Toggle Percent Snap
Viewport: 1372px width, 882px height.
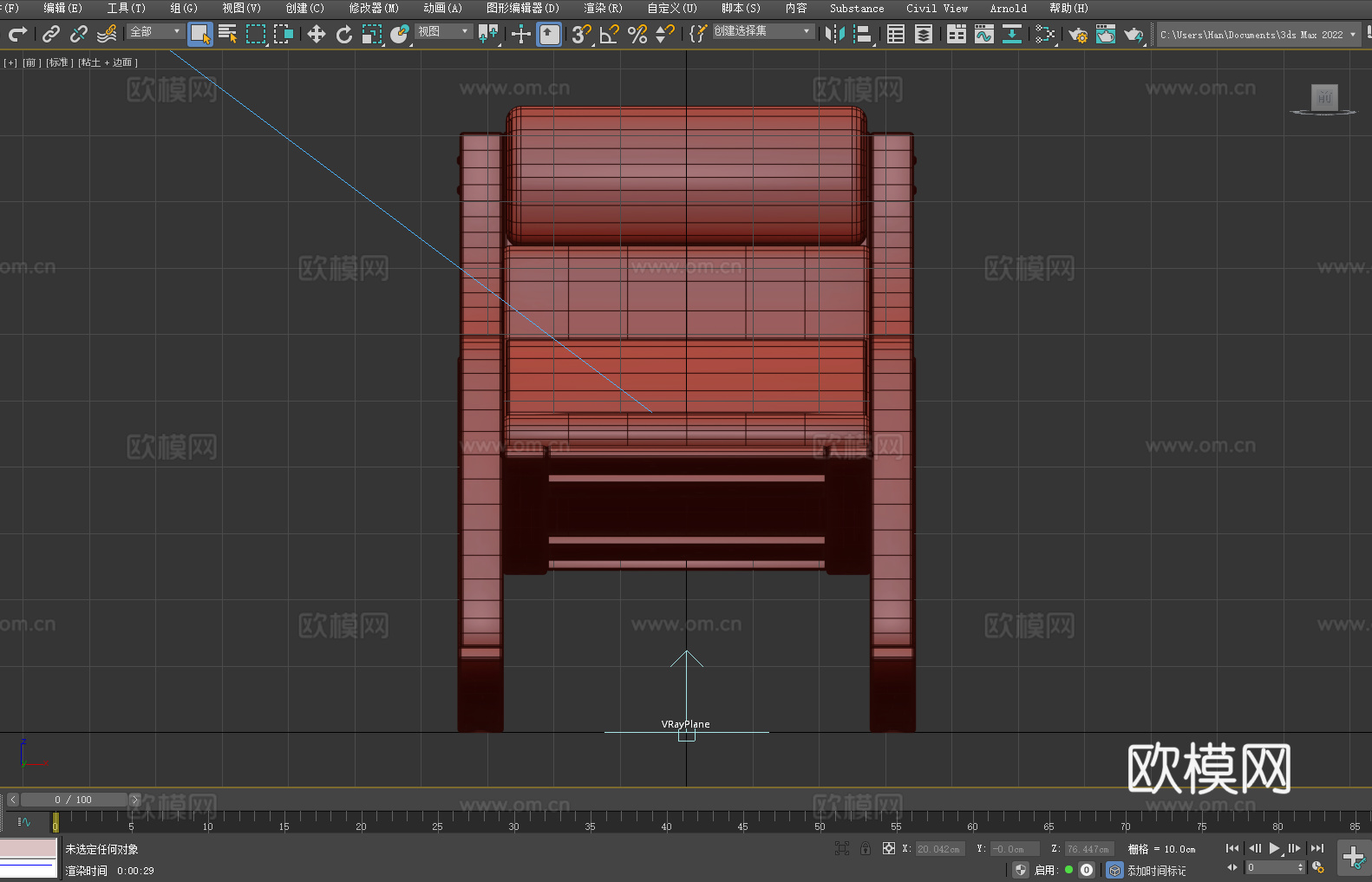(x=637, y=34)
